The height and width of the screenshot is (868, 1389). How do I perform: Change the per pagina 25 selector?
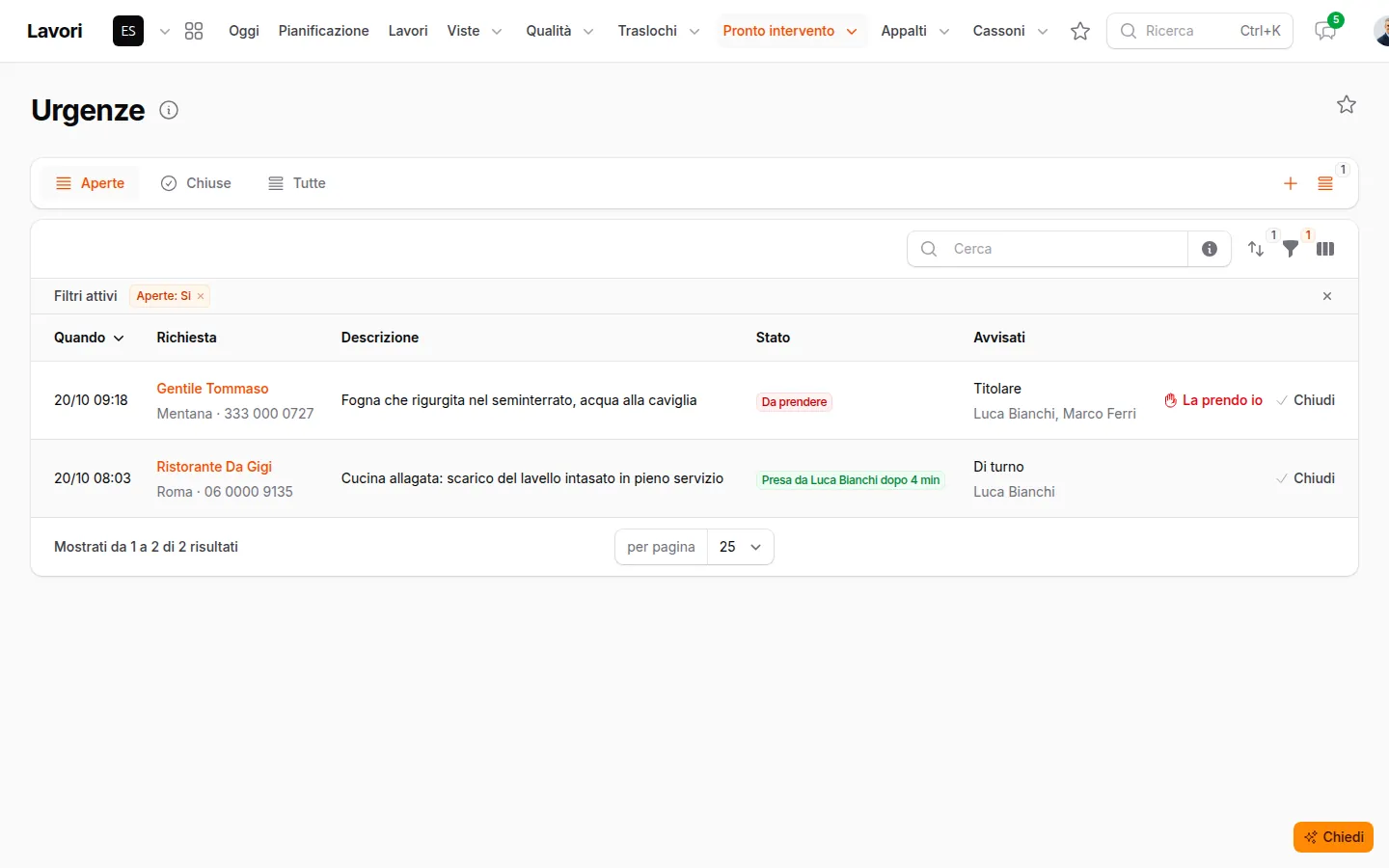tap(740, 547)
